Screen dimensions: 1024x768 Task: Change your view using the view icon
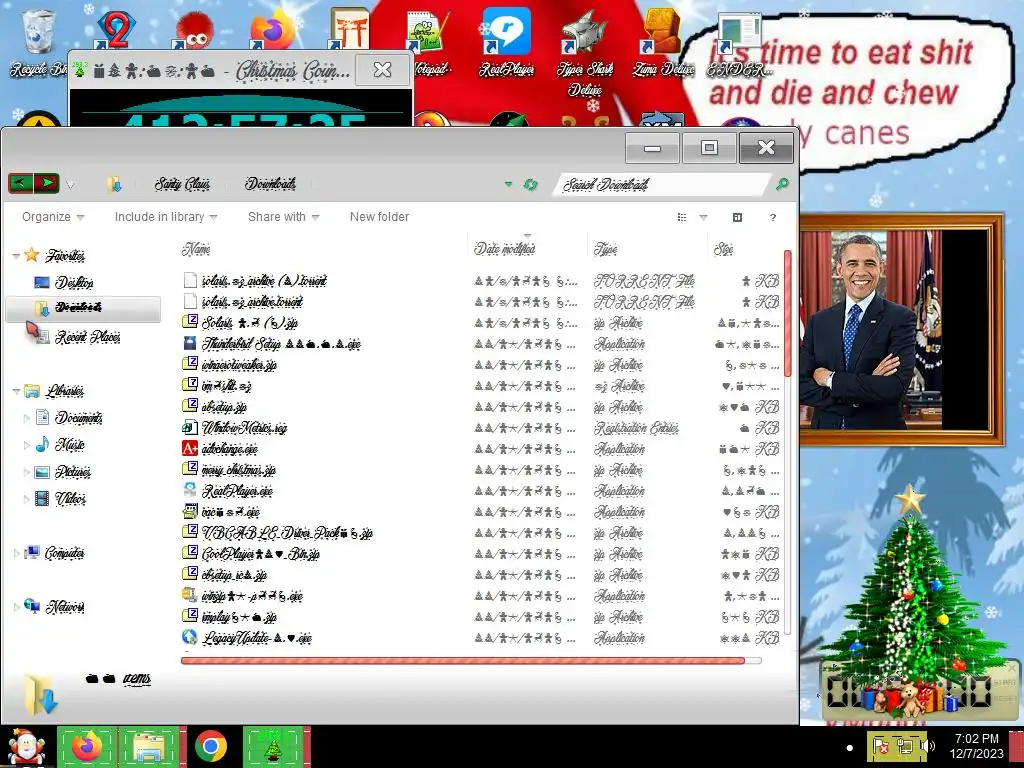pyautogui.click(x=682, y=217)
